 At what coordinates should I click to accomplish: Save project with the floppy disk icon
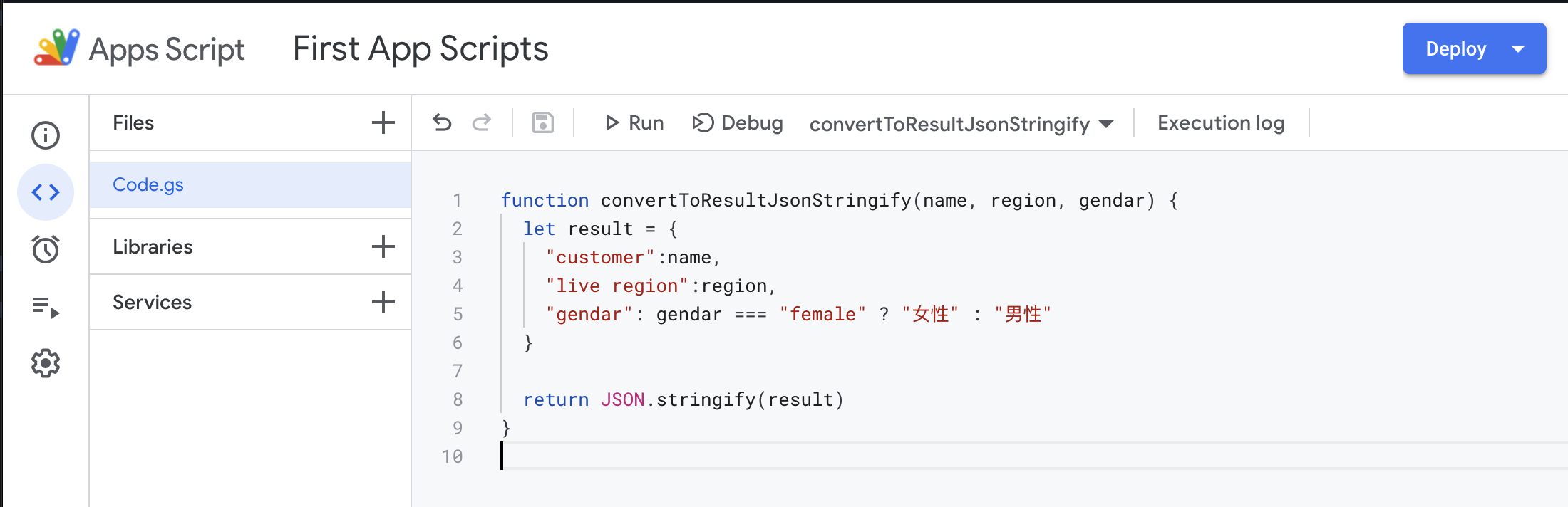(x=543, y=123)
